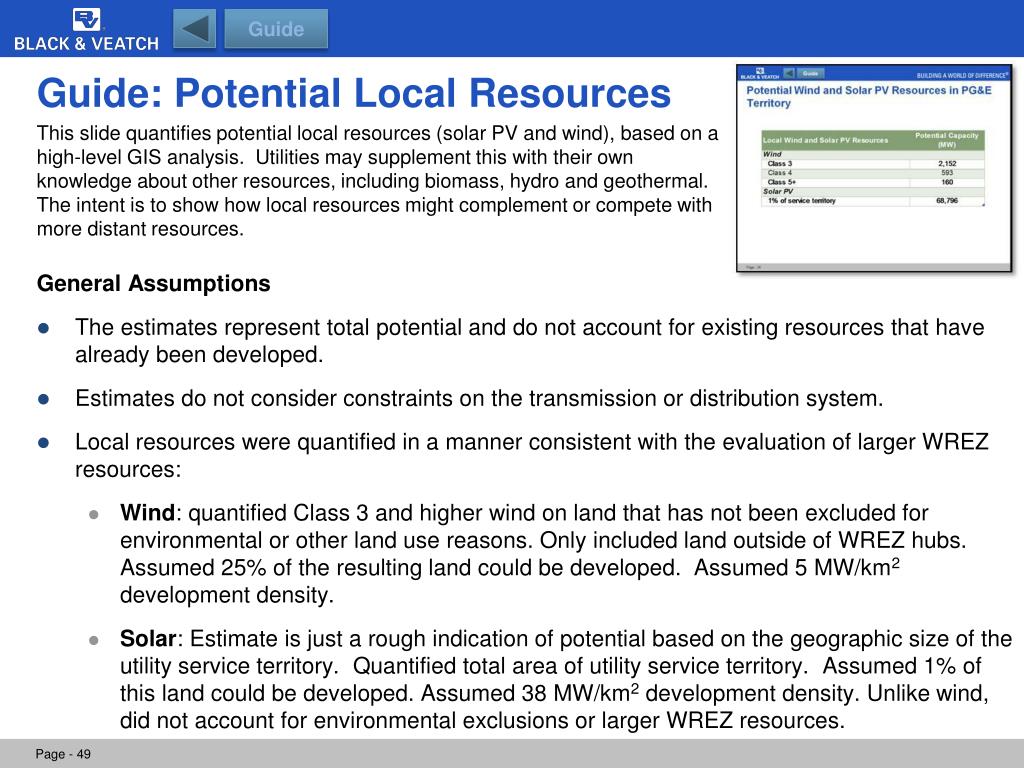Click the 'Page - 49' footer label
This screenshot has height=768, width=1024.
tap(63, 754)
